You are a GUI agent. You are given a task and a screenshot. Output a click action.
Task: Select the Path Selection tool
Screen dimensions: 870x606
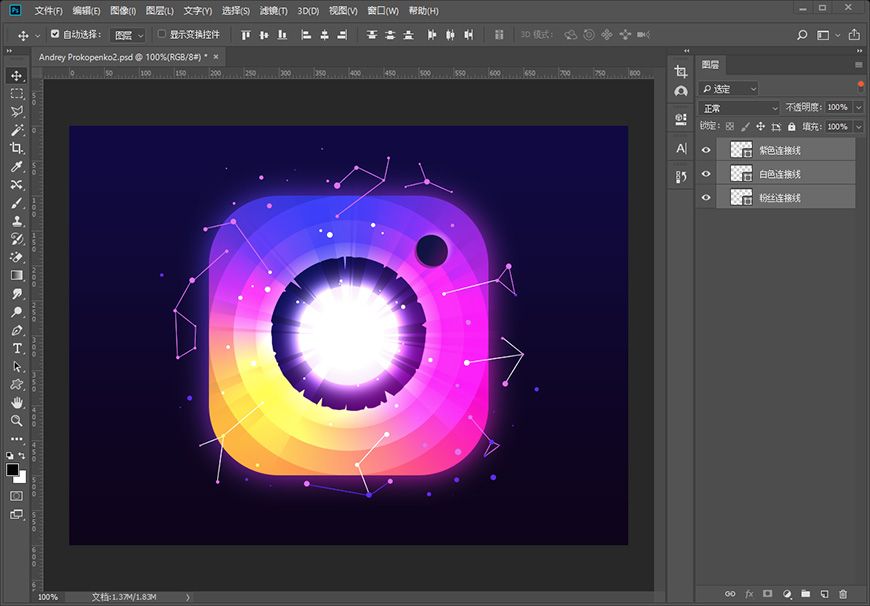(x=17, y=366)
